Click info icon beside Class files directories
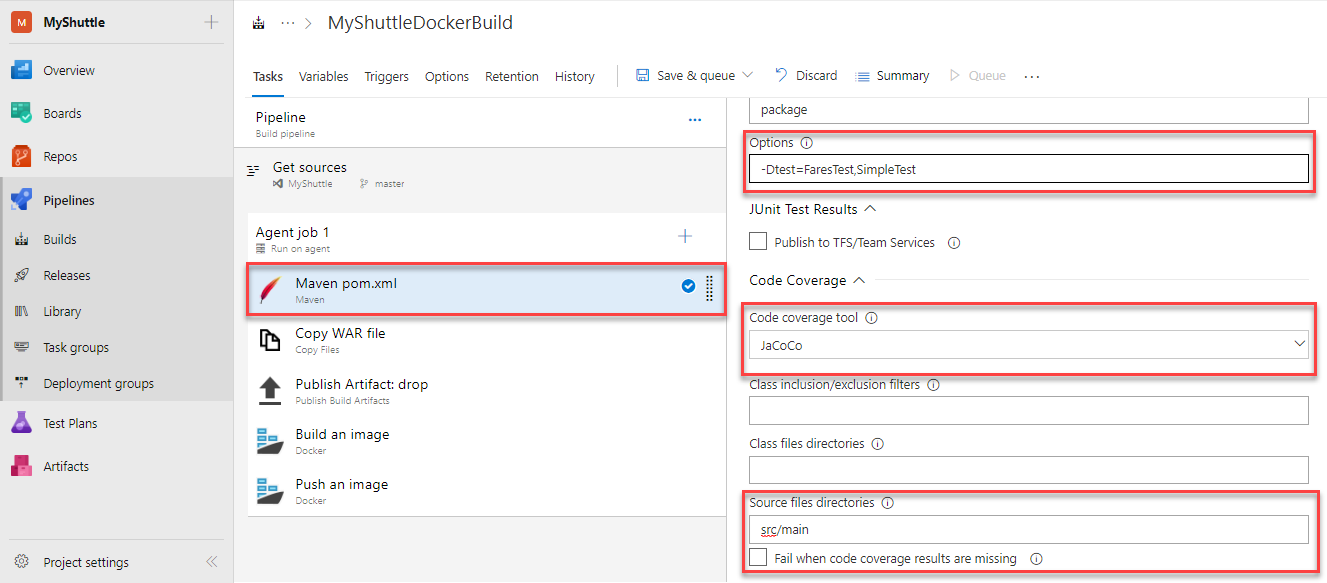Image resolution: width=1327 pixels, height=583 pixels. point(877,443)
